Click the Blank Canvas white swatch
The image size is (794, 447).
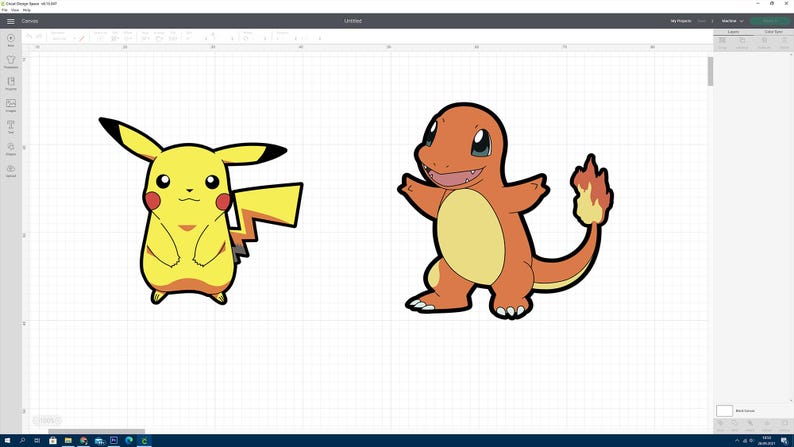[724, 411]
